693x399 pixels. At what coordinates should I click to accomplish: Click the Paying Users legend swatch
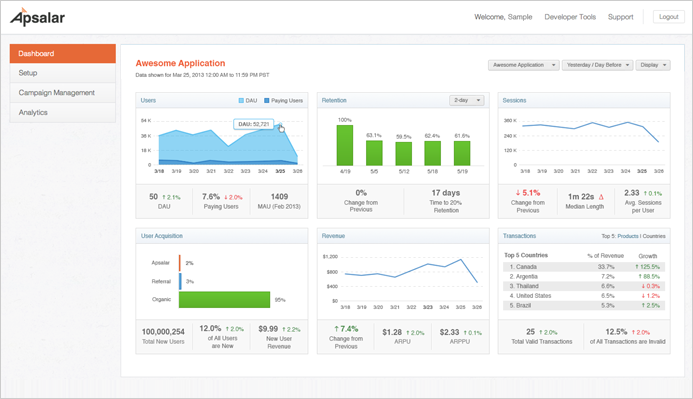pyautogui.click(x=267, y=101)
